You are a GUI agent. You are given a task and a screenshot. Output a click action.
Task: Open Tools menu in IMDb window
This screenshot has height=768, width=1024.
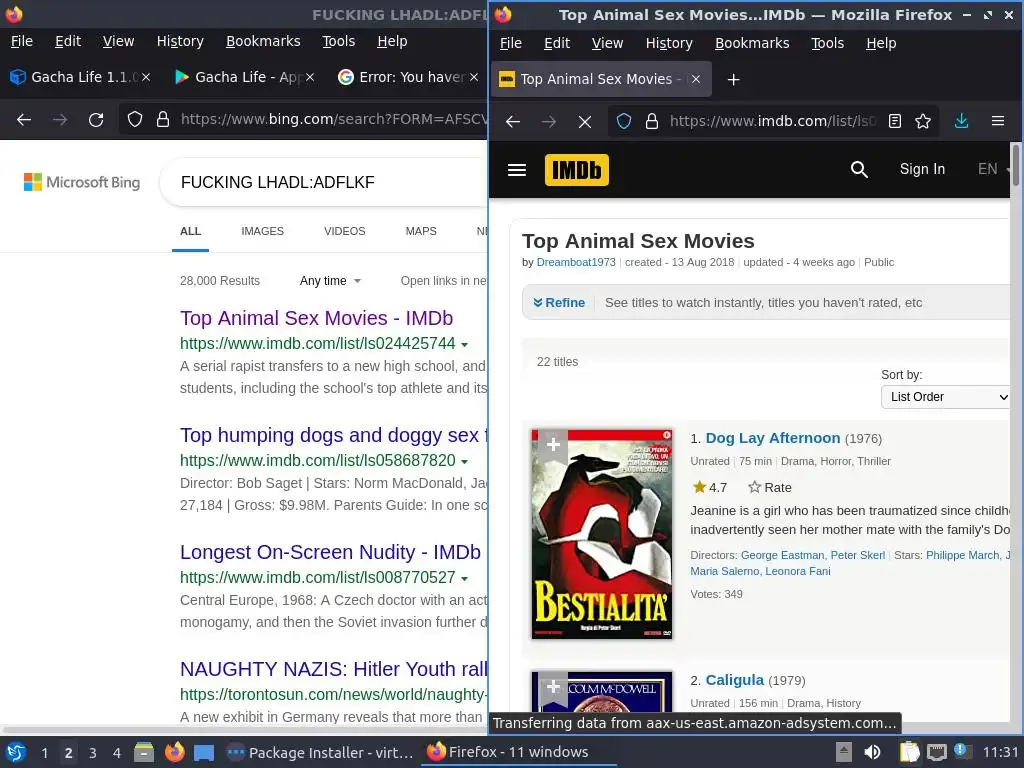click(827, 43)
